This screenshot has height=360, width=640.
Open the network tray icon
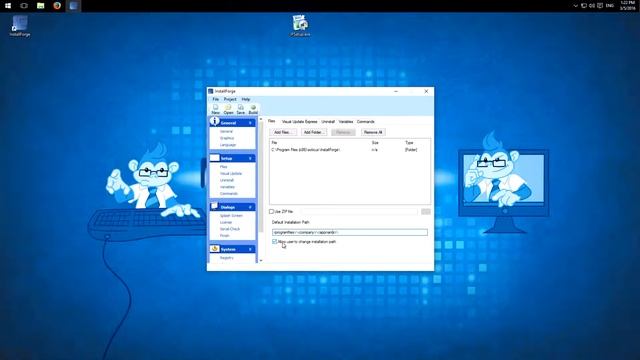(x=584, y=6)
